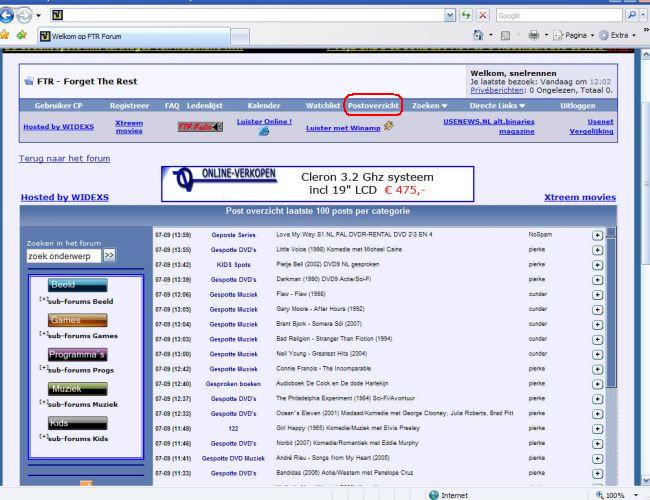Expand the Directe Links dropdown
Viewport: 650px width, 500px height.
[x=497, y=106]
